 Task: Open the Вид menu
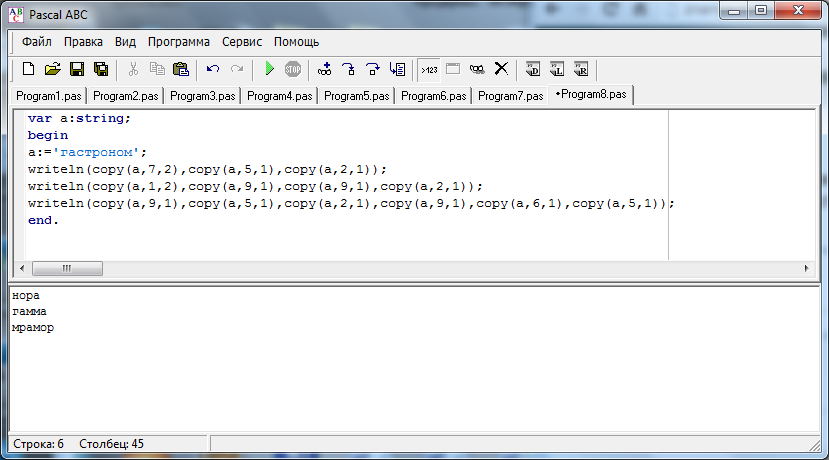click(125, 42)
